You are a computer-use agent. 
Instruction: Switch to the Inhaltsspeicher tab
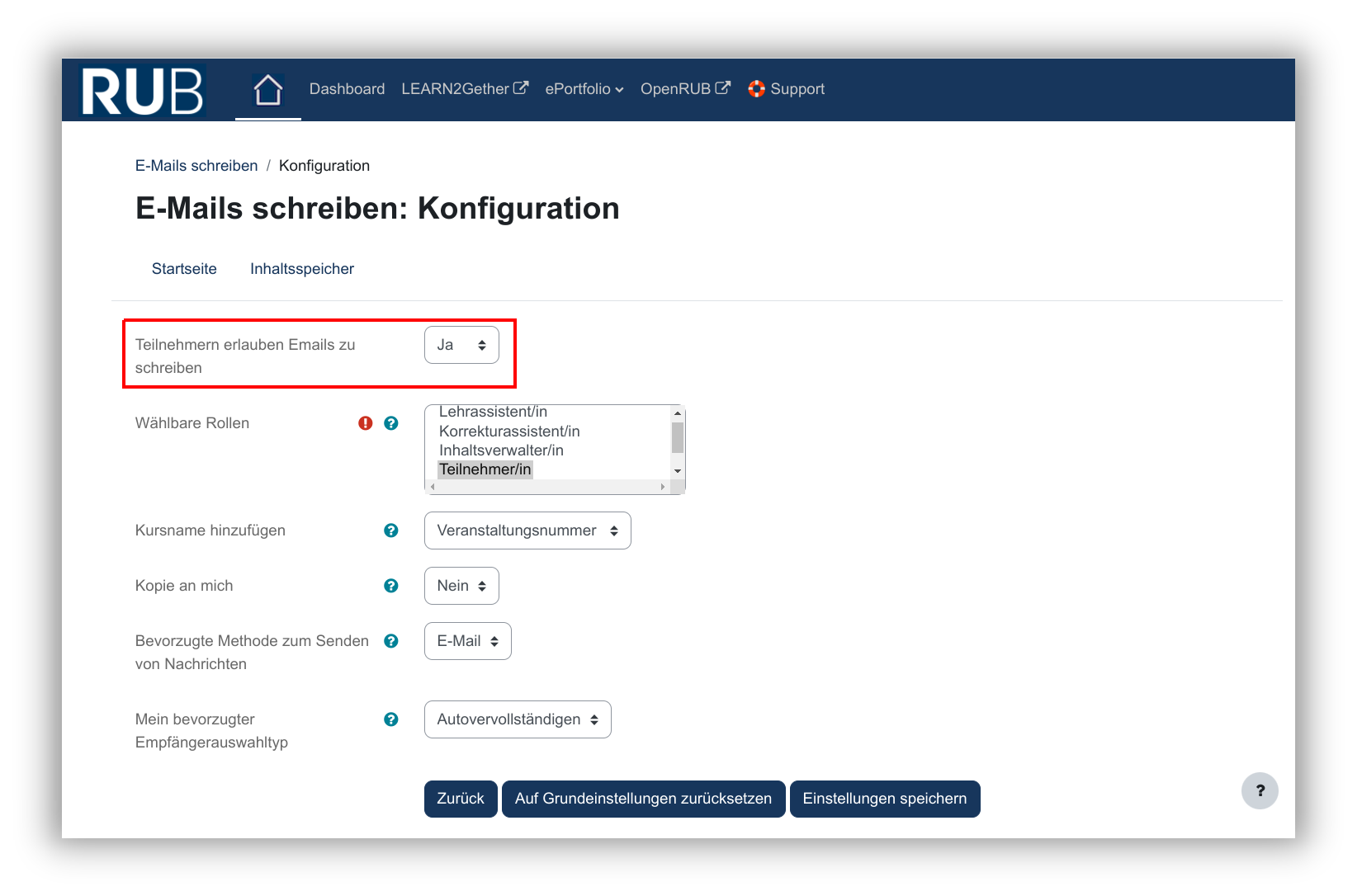coord(302,269)
